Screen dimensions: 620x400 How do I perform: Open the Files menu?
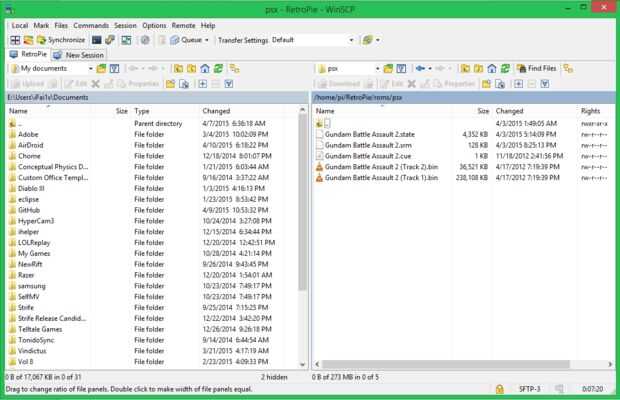(x=61, y=25)
